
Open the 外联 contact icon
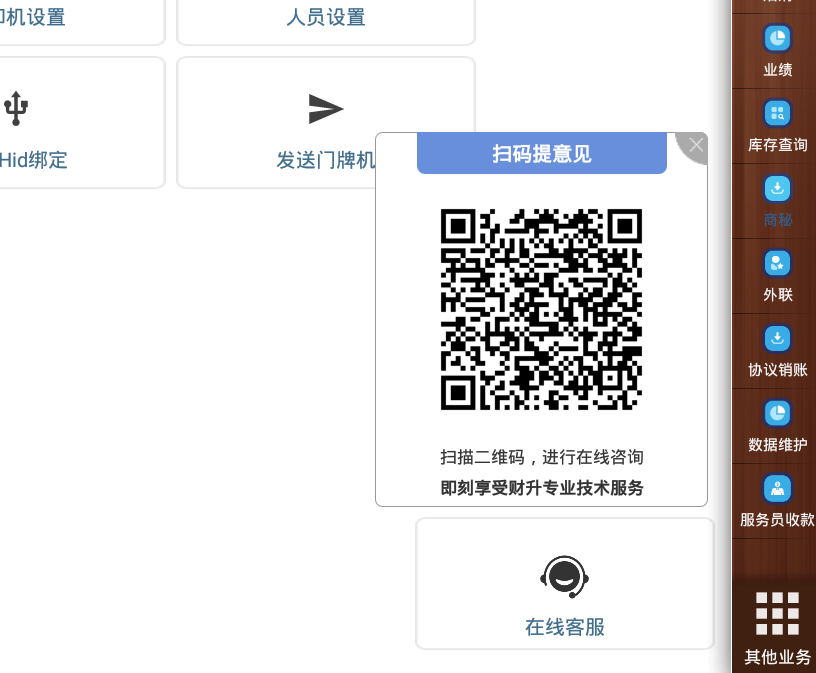click(x=777, y=263)
